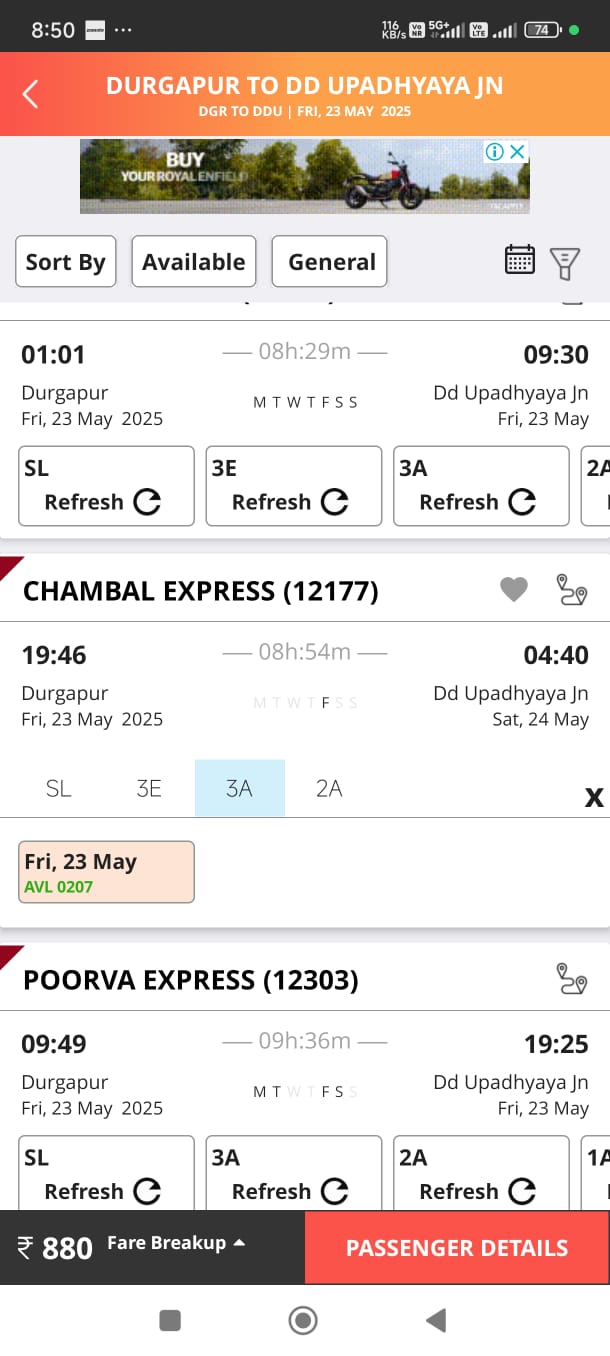Screen dimensions: 610x1356
Task: Select the SL class tab for Chambal Express
Action: click(59, 789)
